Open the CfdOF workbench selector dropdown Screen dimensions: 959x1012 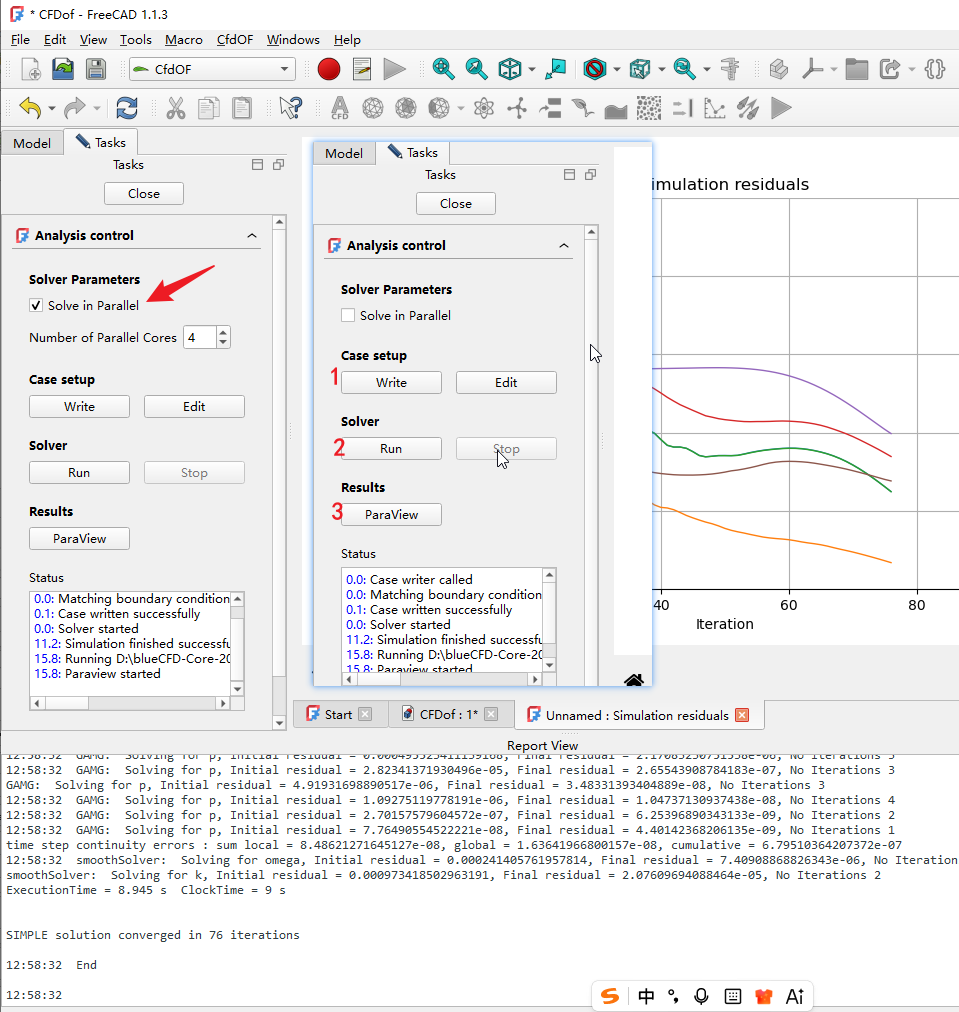click(212, 69)
